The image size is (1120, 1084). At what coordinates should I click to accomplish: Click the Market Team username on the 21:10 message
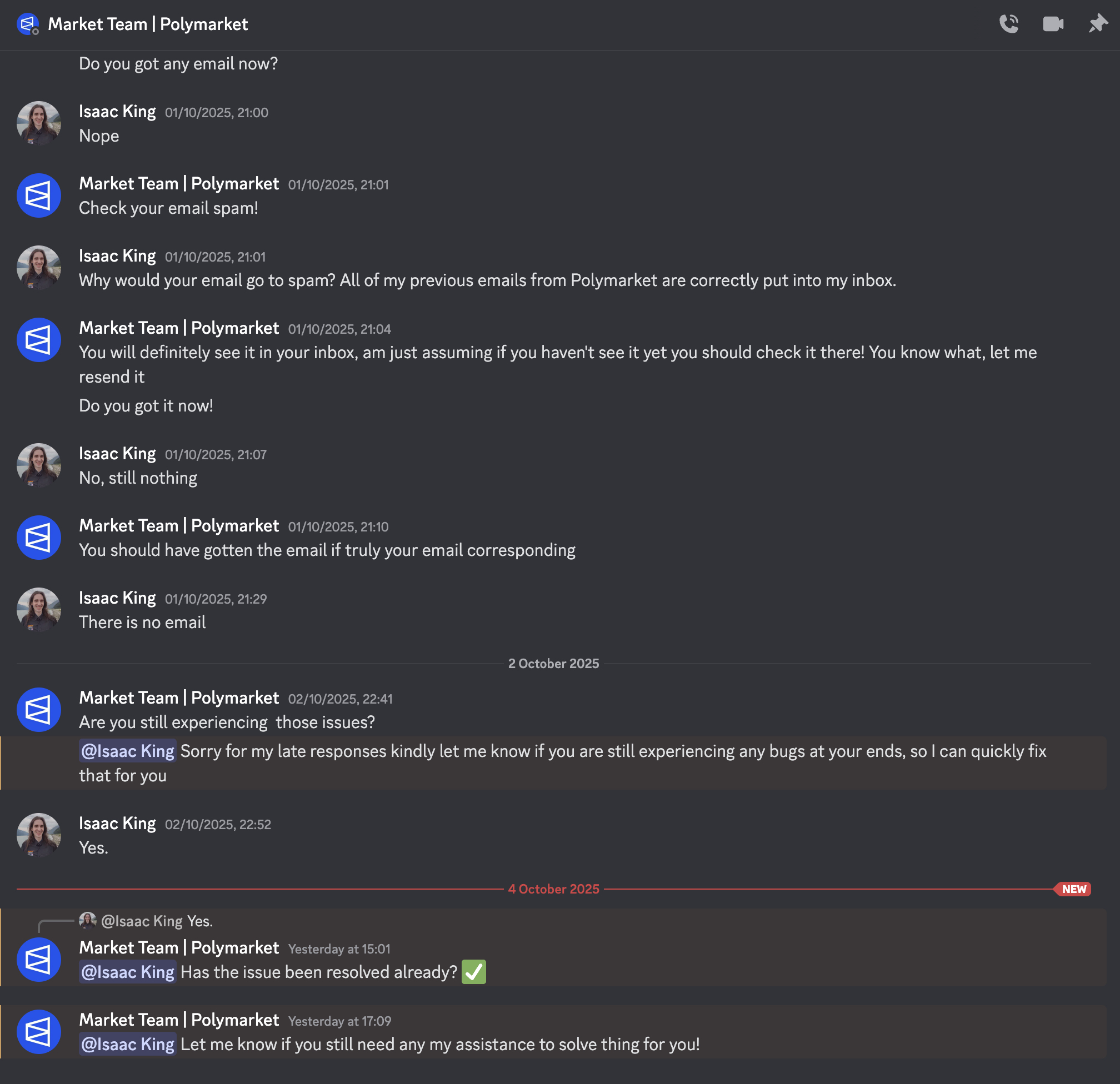pos(179,525)
